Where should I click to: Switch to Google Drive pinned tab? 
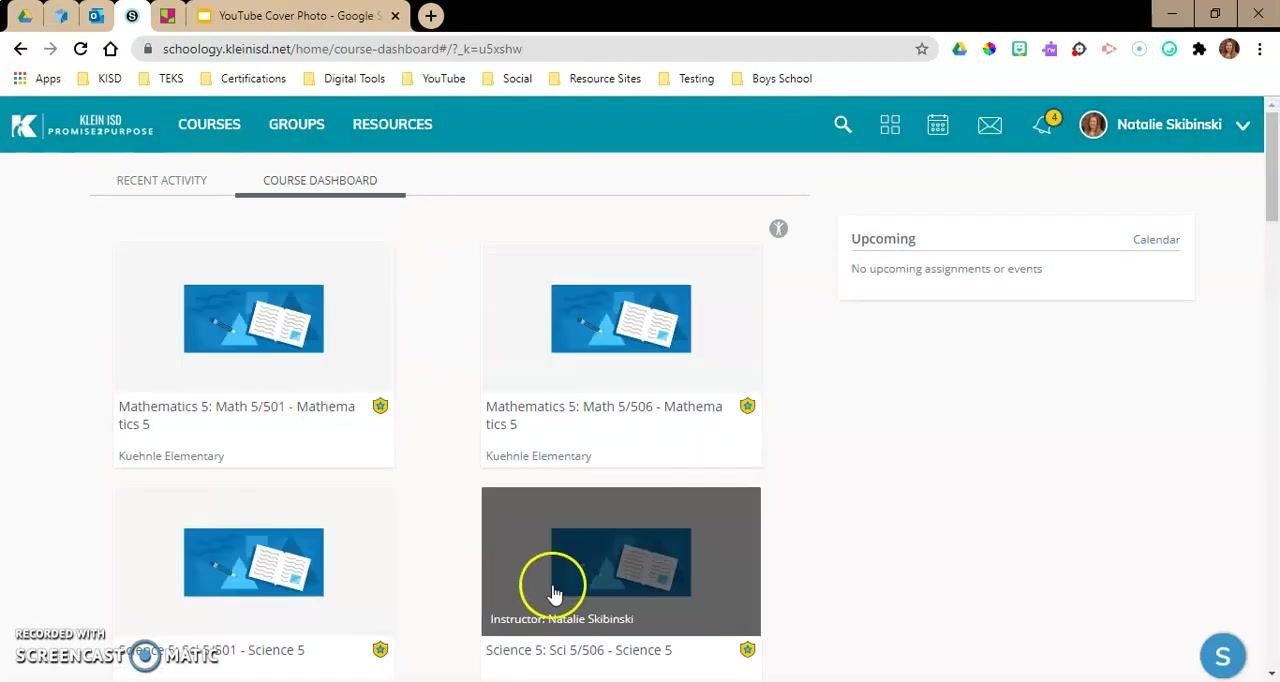(x=25, y=16)
